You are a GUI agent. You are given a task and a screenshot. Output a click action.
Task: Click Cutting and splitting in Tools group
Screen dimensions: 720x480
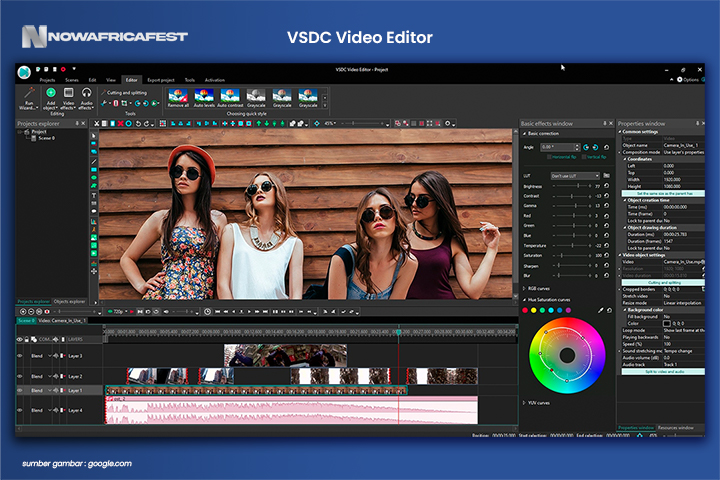[124, 93]
